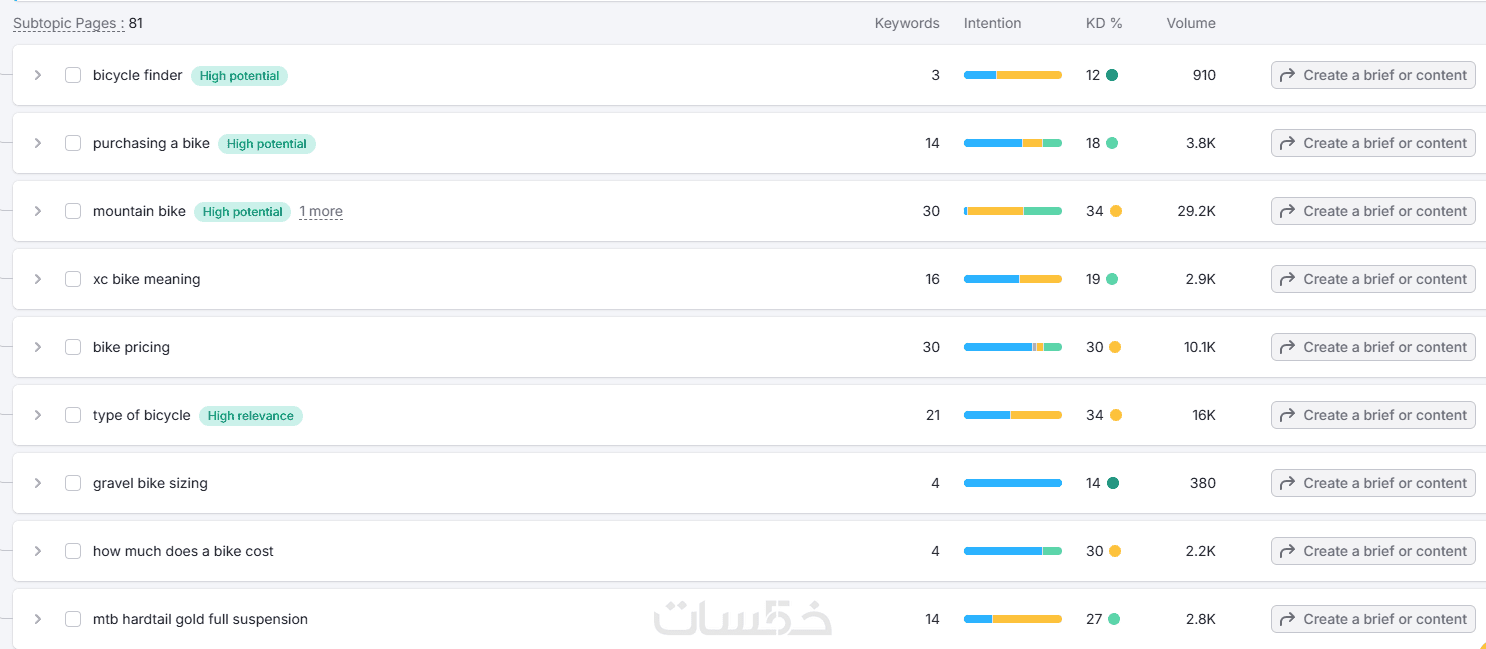Click the KD dot for purchasing a bike
Image resolution: width=1486 pixels, height=649 pixels.
coord(1112,143)
